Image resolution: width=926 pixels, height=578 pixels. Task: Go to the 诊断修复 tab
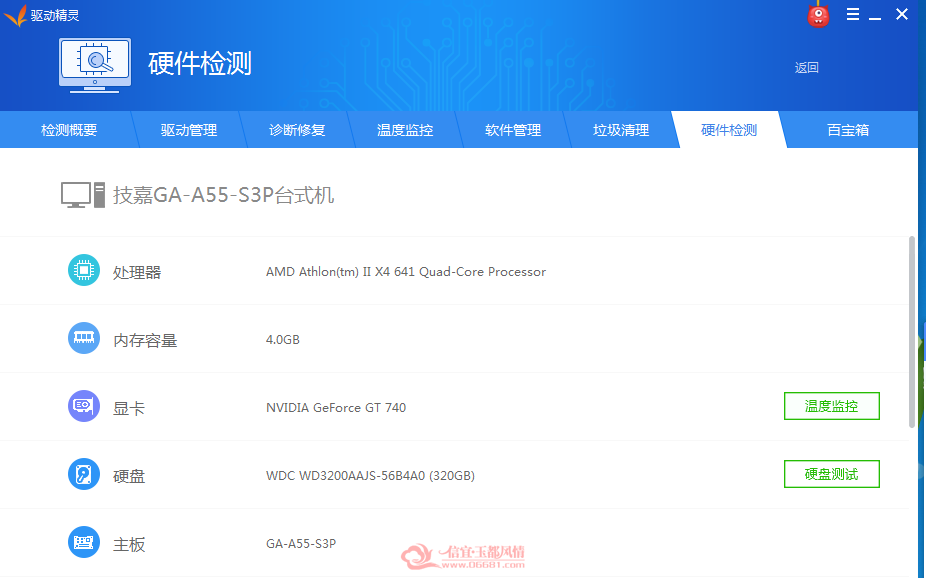[x=297, y=130]
